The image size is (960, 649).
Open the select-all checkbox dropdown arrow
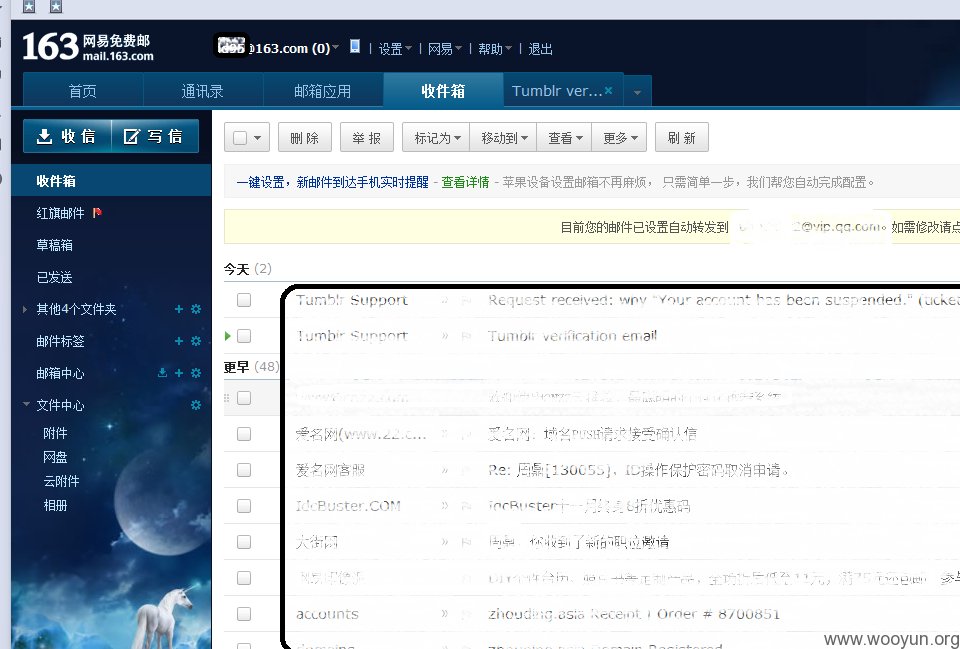click(x=257, y=138)
